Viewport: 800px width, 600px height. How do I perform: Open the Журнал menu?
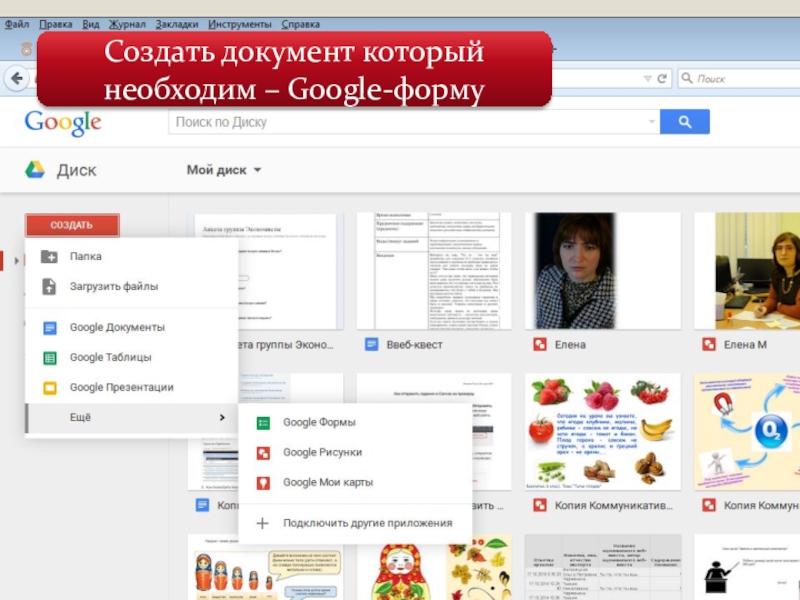[127, 24]
